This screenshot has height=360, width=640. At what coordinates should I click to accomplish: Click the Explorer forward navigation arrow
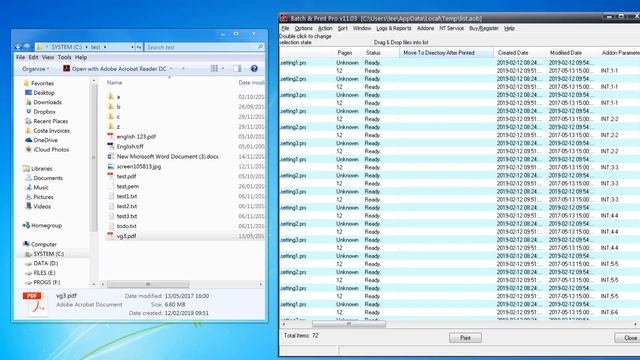(x=27, y=47)
